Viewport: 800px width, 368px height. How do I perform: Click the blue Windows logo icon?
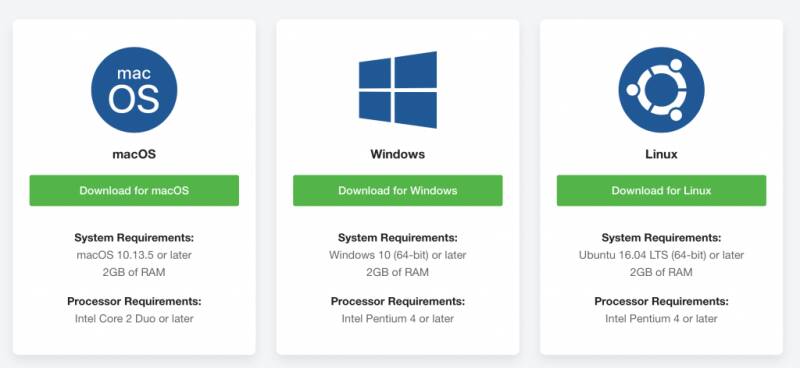click(x=398, y=89)
